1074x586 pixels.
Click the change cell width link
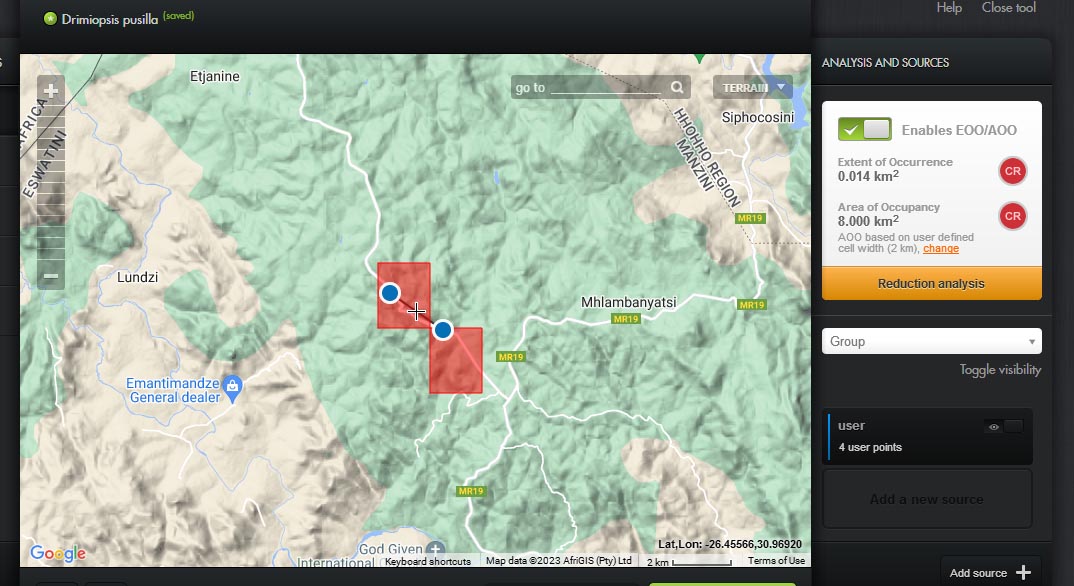coord(940,249)
